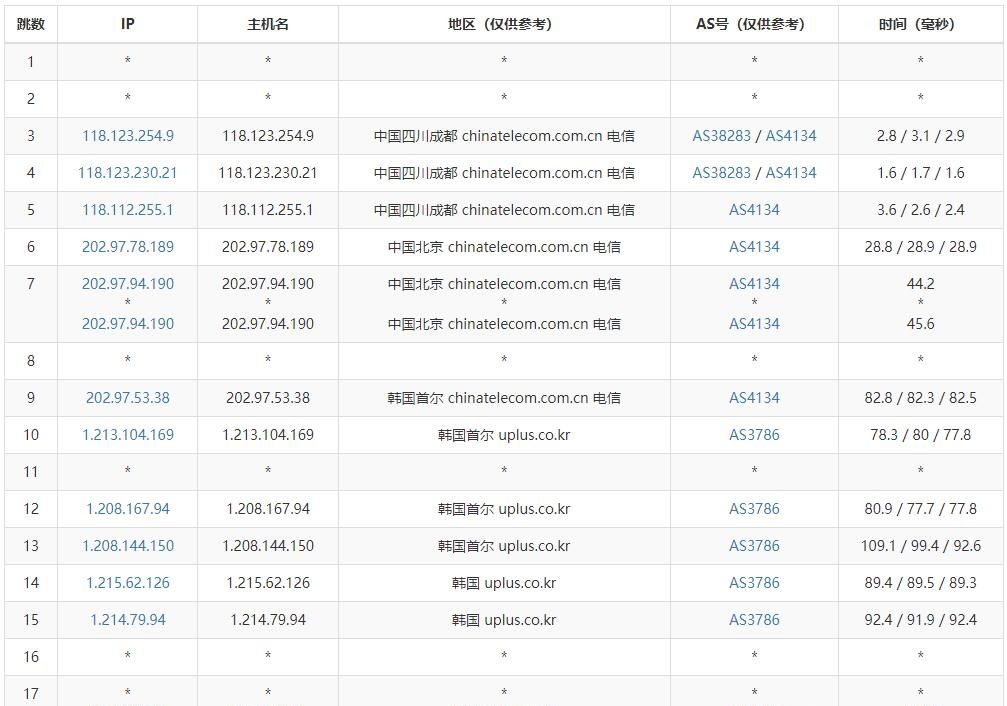The image size is (1007, 706).
Task: Open the 118.123.230.21 IP link in hop 4
Action: [x=128, y=173]
